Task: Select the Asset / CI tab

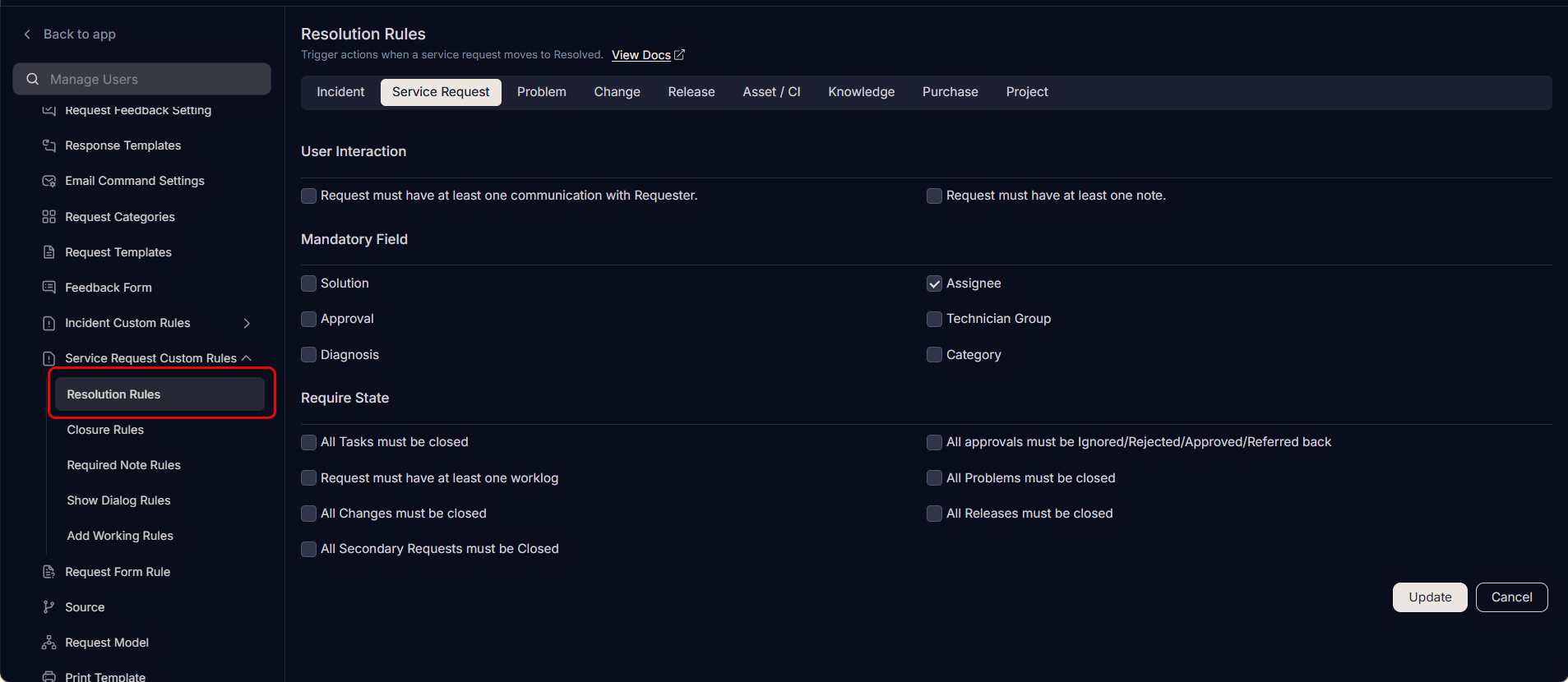Action: point(771,92)
